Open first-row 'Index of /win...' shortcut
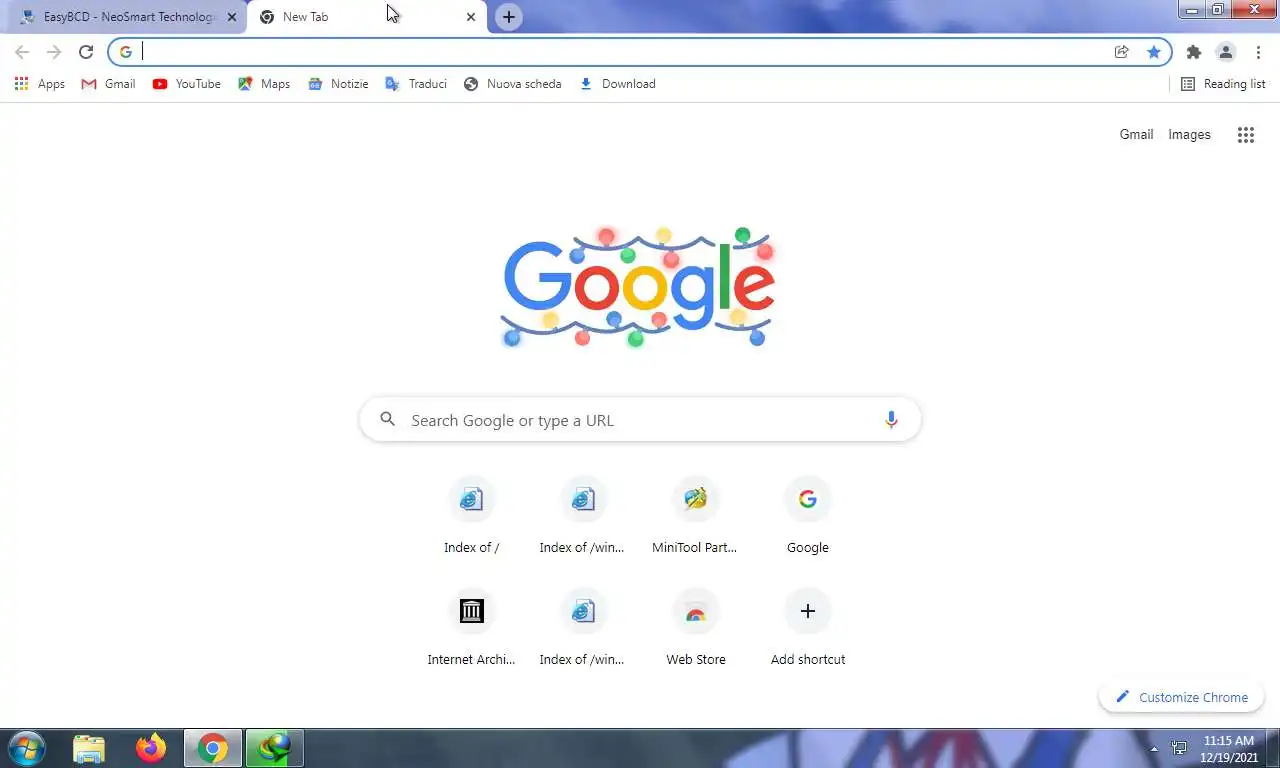The width and height of the screenshot is (1280, 768). click(583, 516)
